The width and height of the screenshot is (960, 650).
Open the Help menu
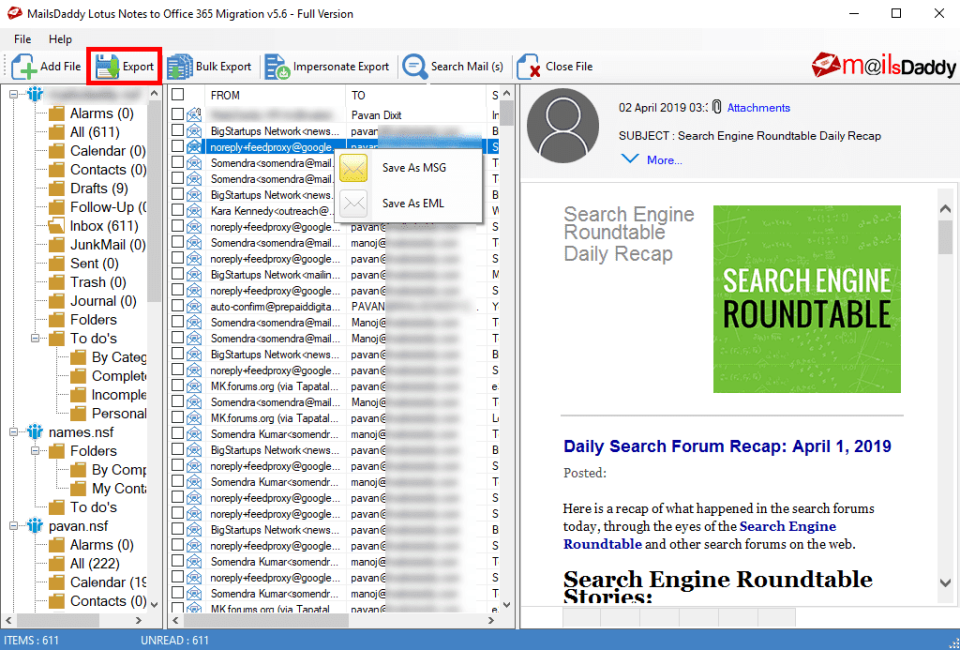[60, 39]
